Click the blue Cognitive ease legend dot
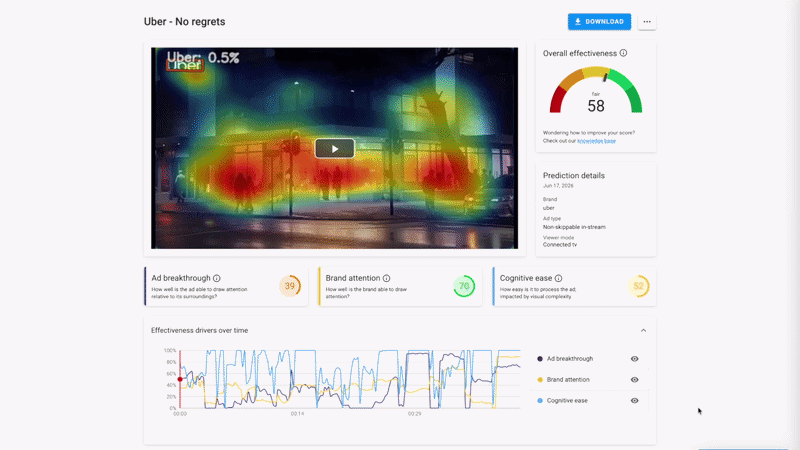The width and height of the screenshot is (800, 450). [540, 401]
